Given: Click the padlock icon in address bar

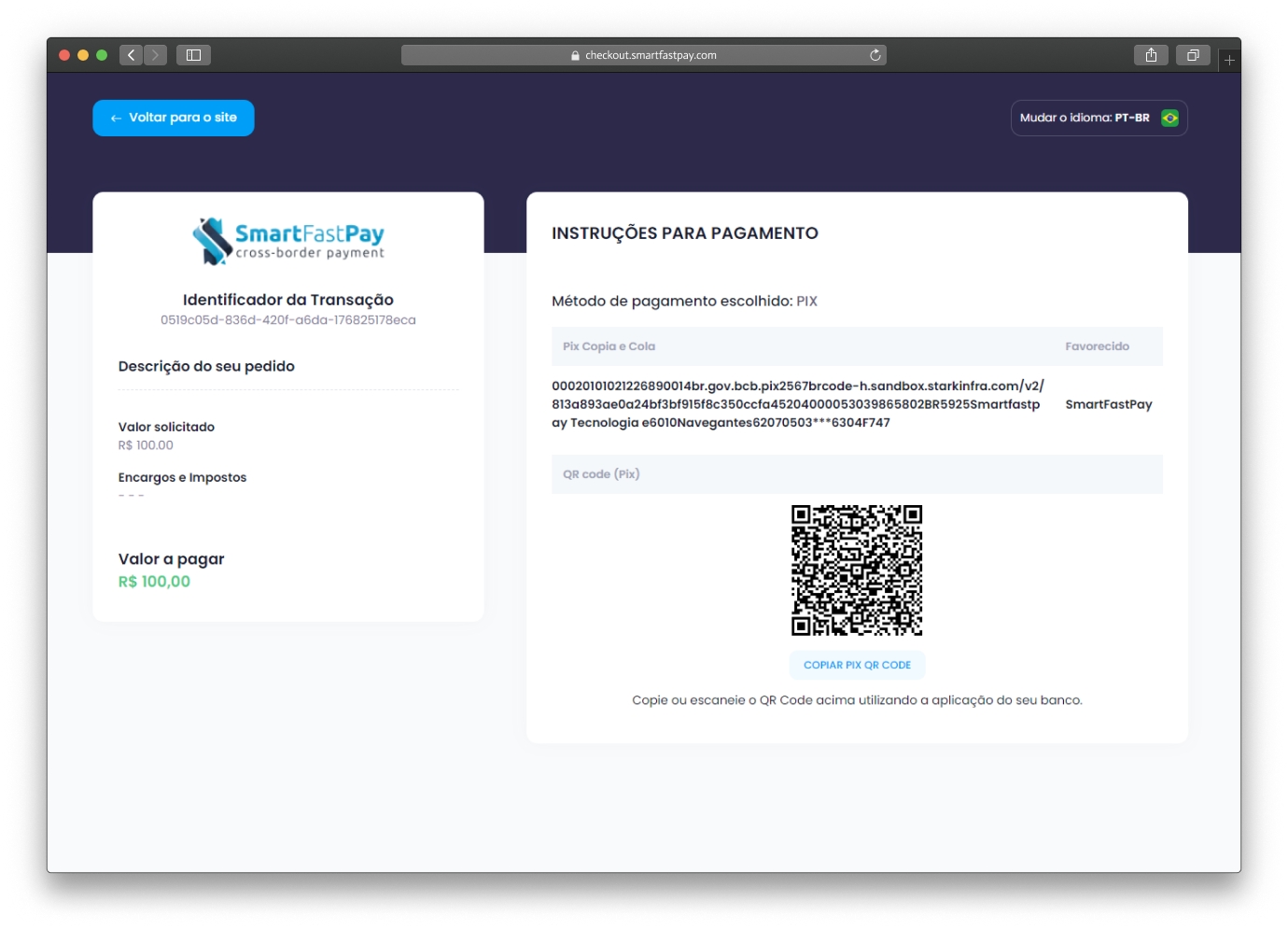Looking at the screenshot, I should coord(575,56).
